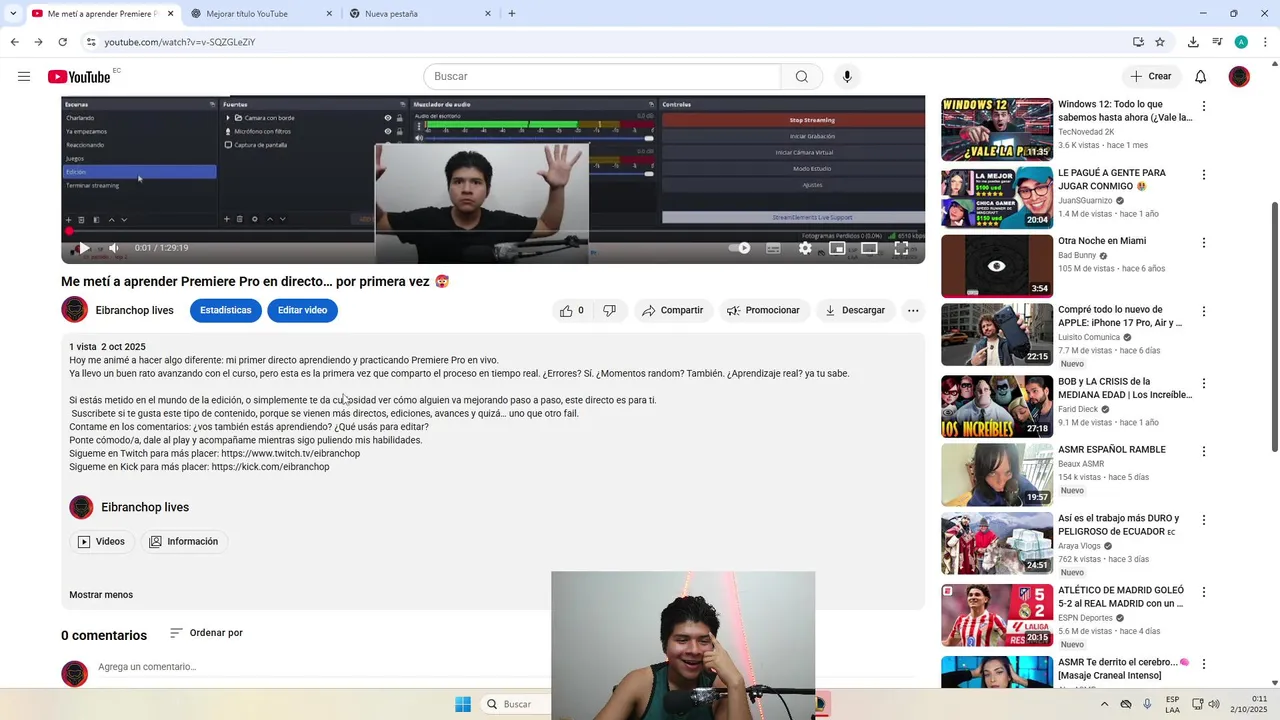Open Chrome profile avatar in toolbar

point(1241,42)
